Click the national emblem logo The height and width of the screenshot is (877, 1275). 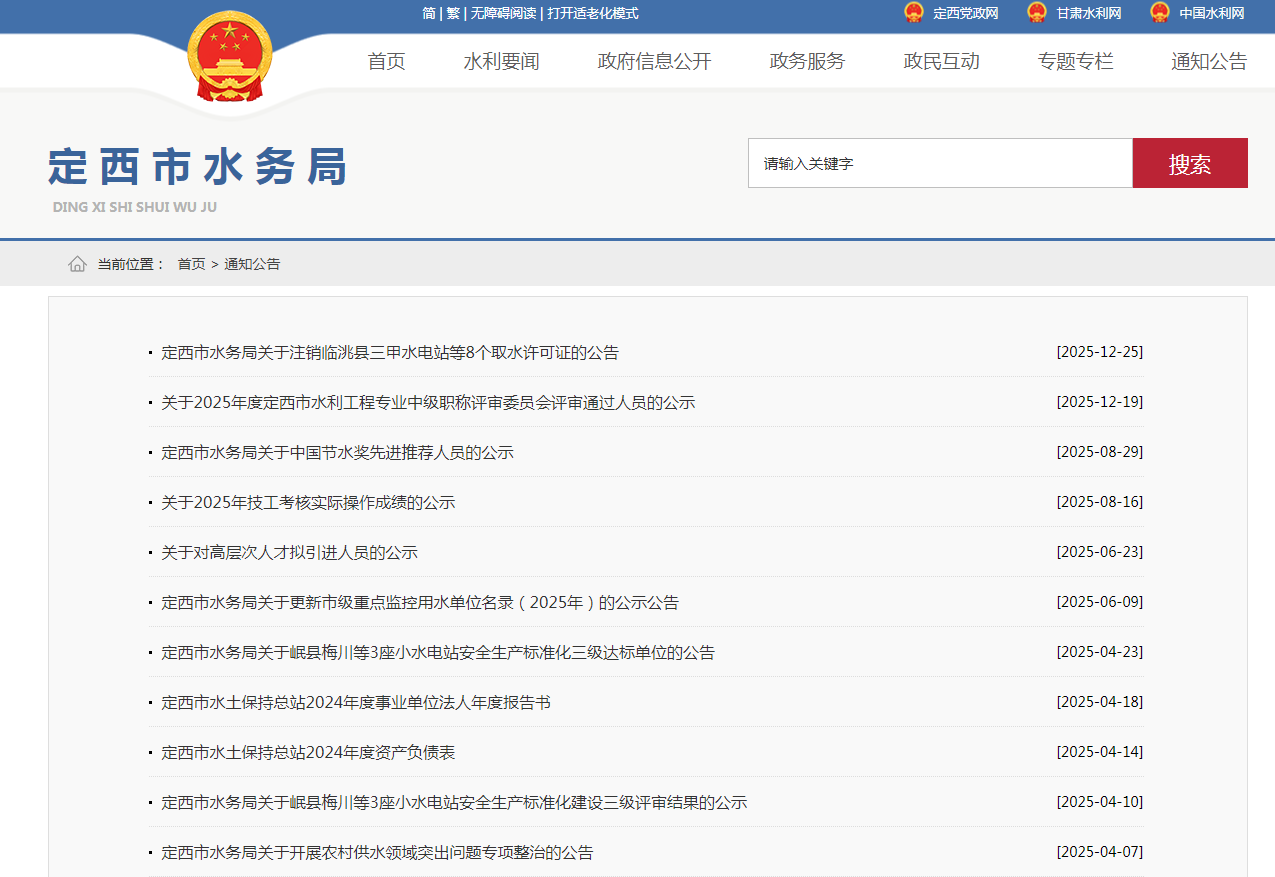pyautogui.click(x=229, y=58)
